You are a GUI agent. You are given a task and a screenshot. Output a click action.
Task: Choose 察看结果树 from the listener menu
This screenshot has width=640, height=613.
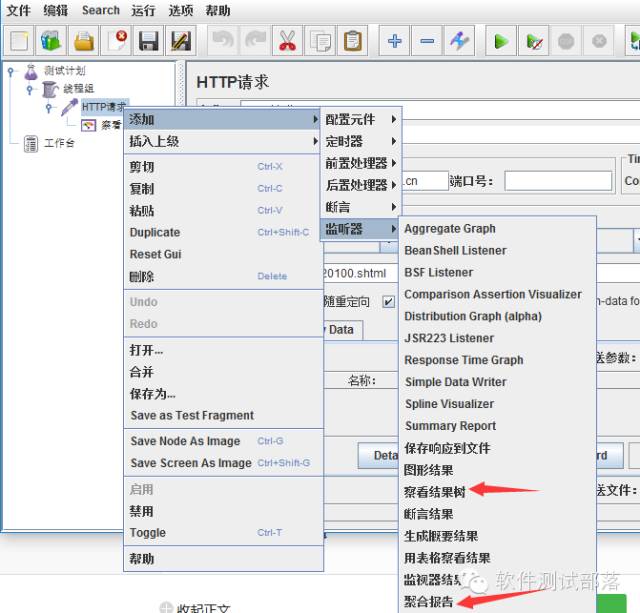coord(434,492)
